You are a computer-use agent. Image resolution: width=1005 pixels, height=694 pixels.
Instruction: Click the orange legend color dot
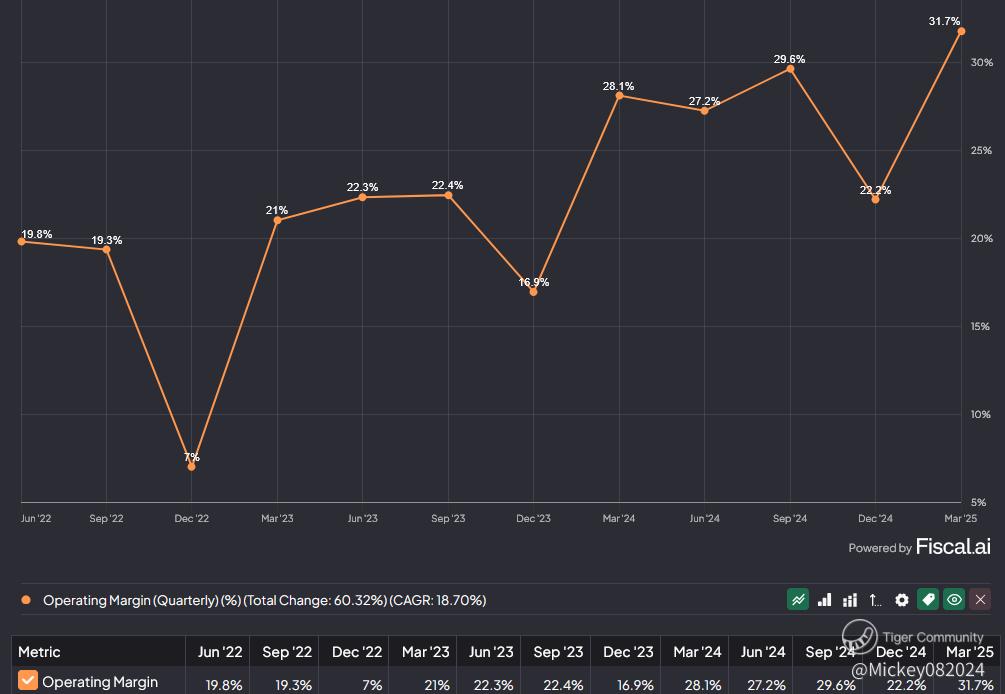[x=26, y=601]
